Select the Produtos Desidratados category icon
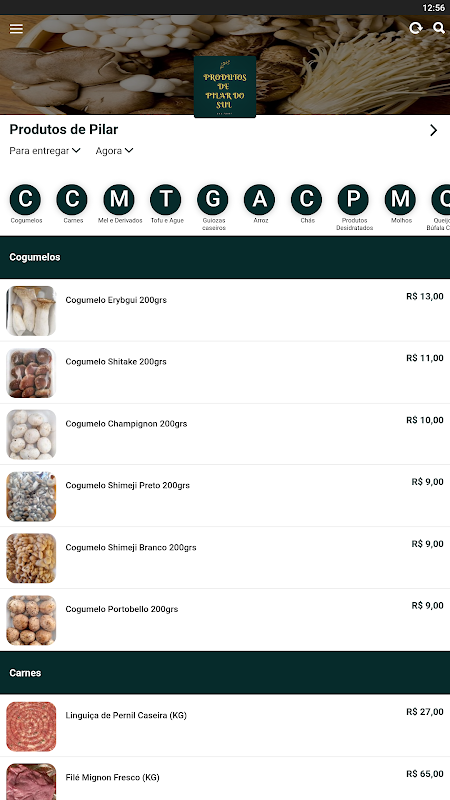This screenshot has width=450, height=800. click(x=354, y=199)
